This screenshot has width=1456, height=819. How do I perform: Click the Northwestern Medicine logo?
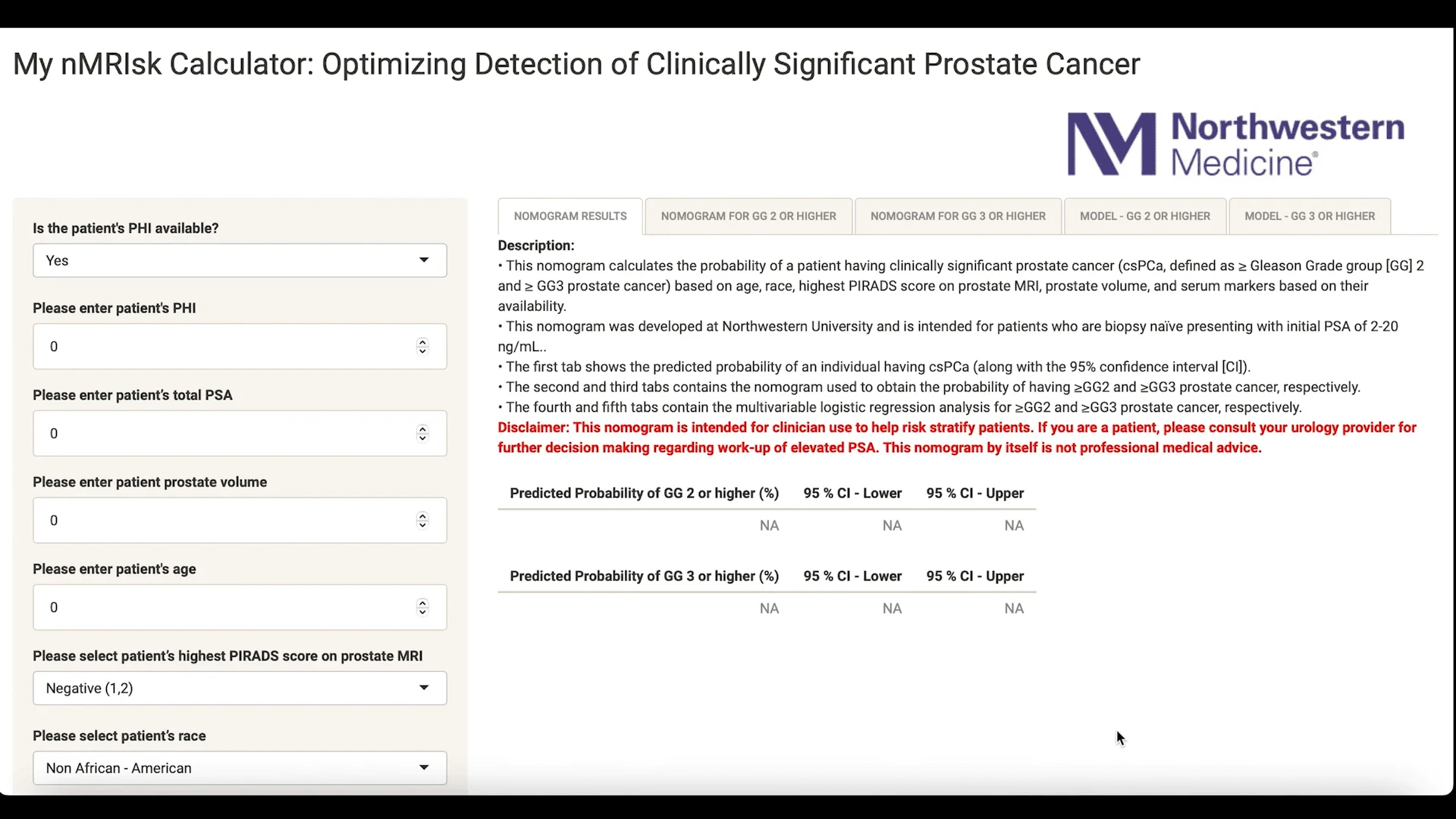(1235, 144)
